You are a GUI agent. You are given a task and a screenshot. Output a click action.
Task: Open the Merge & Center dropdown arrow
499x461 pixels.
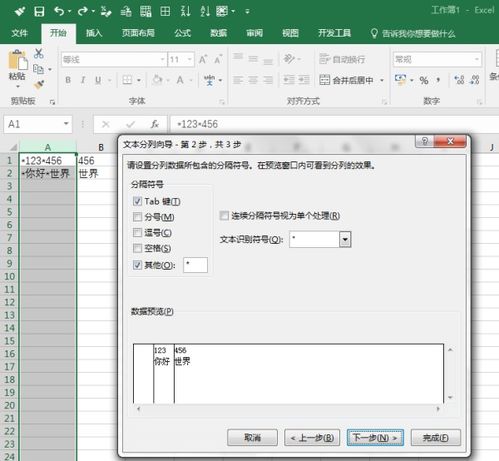click(382, 80)
